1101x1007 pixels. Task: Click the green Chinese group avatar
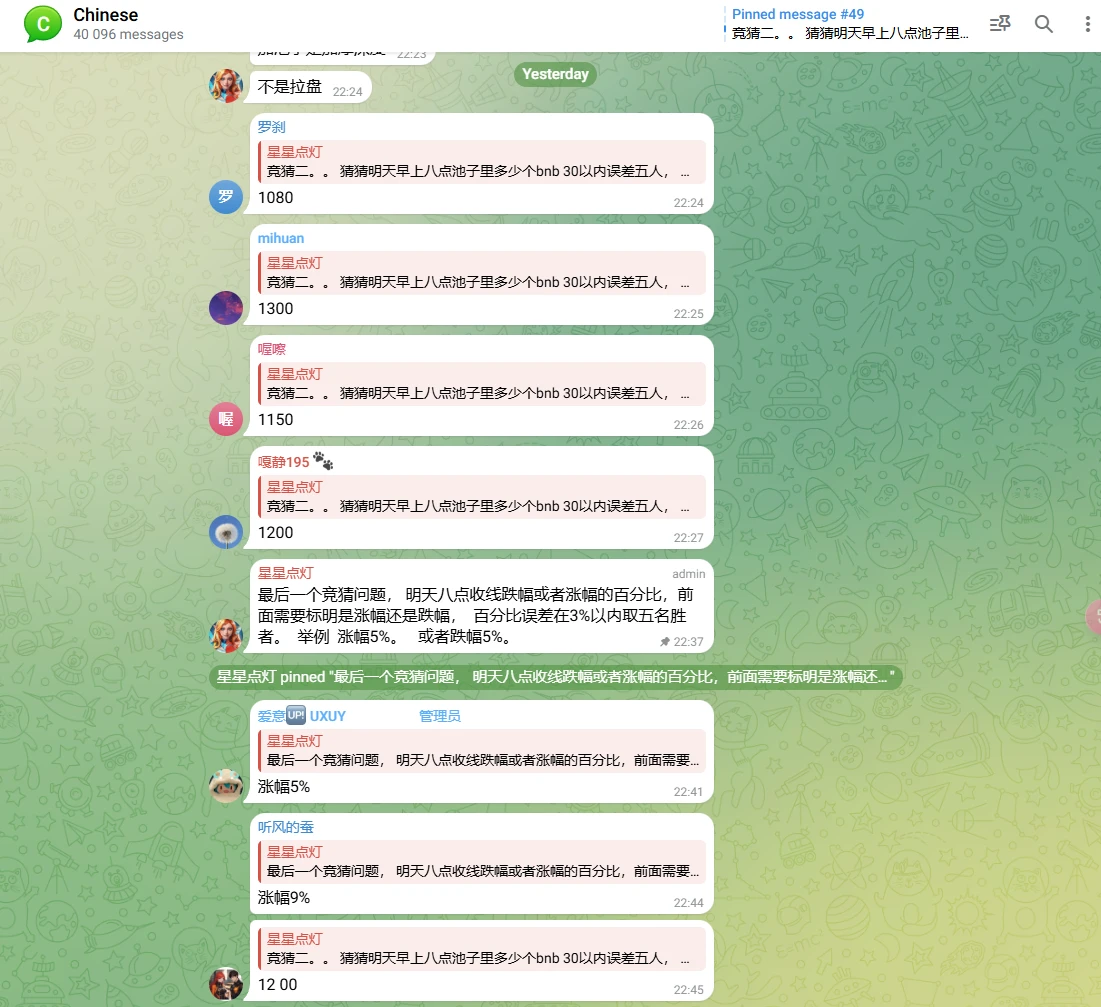pos(43,24)
